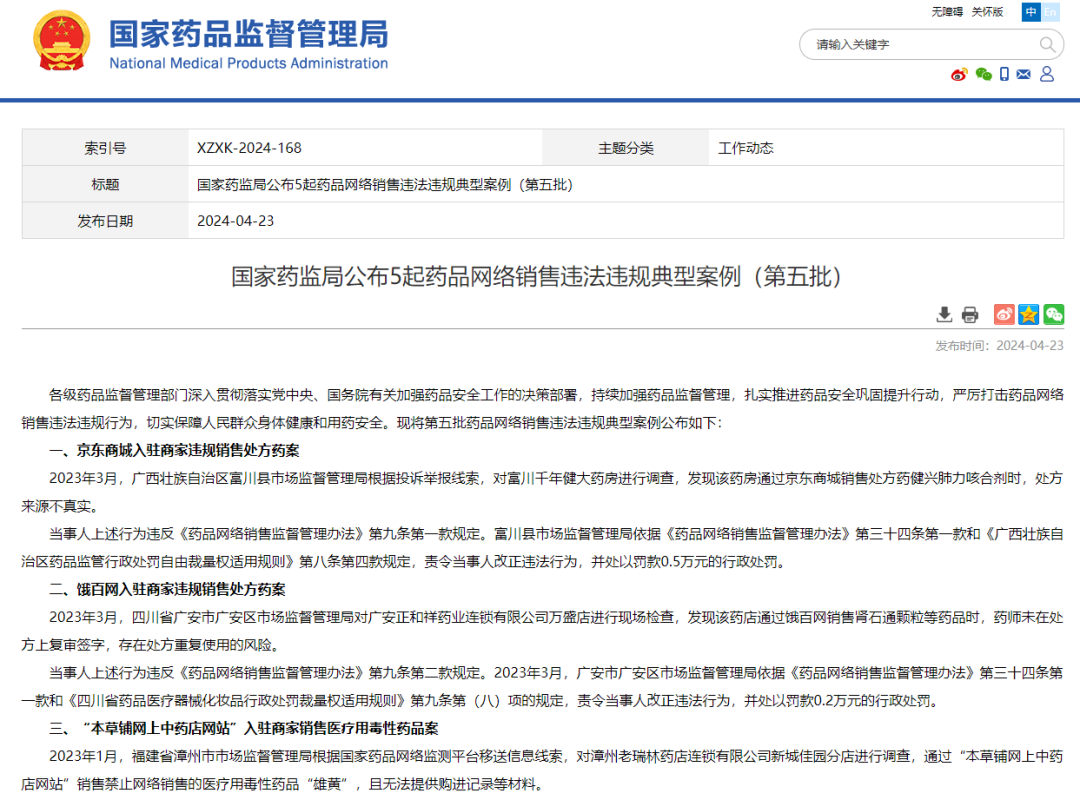This screenshot has height=800, width=1080.
Task: Share article to WeChat
Action: click(1054, 315)
